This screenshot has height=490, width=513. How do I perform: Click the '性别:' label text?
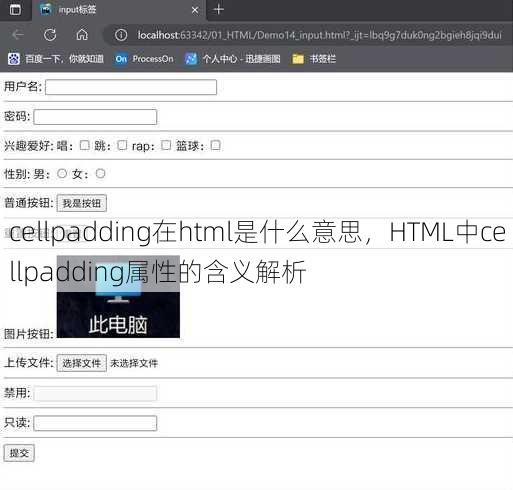pyautogui.click(x=17, y=174)
